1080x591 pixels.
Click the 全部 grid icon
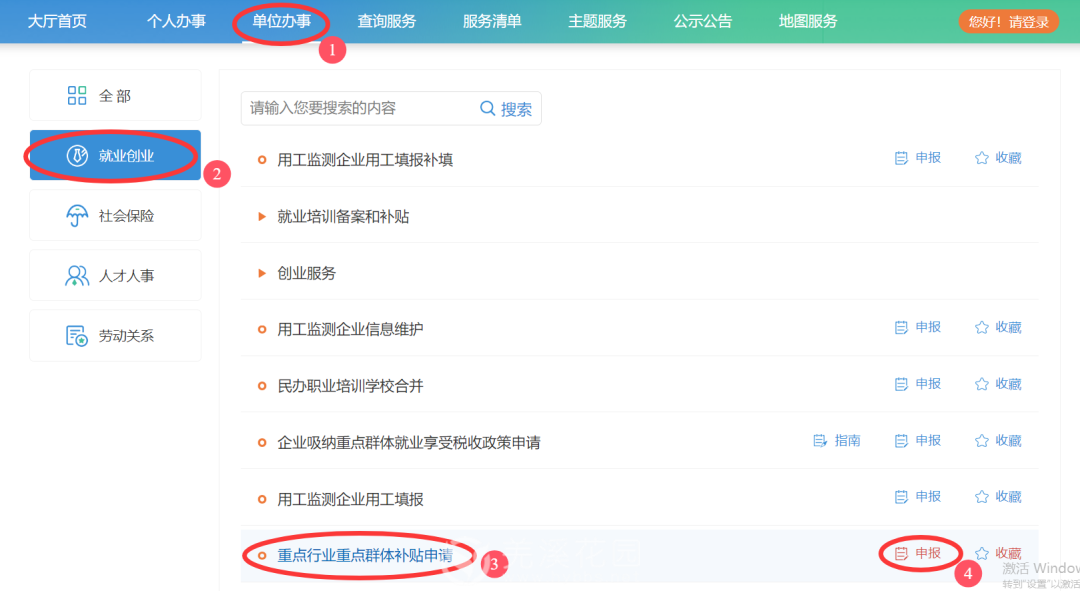(77, 96)
